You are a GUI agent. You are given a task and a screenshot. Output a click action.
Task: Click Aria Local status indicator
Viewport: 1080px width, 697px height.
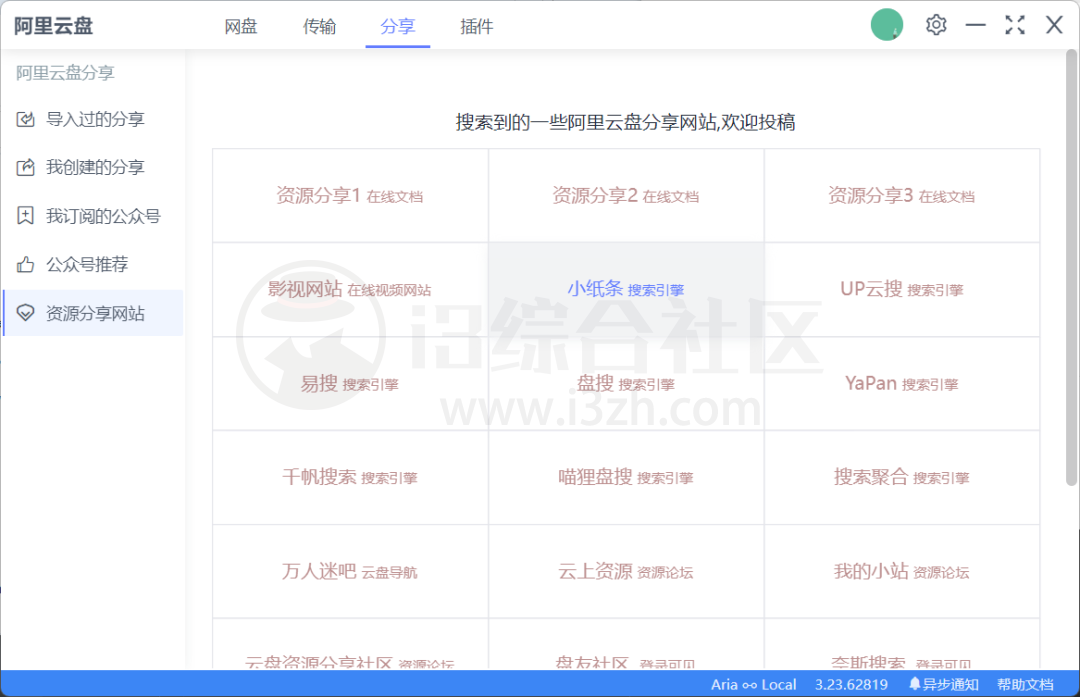click(754, 685)
